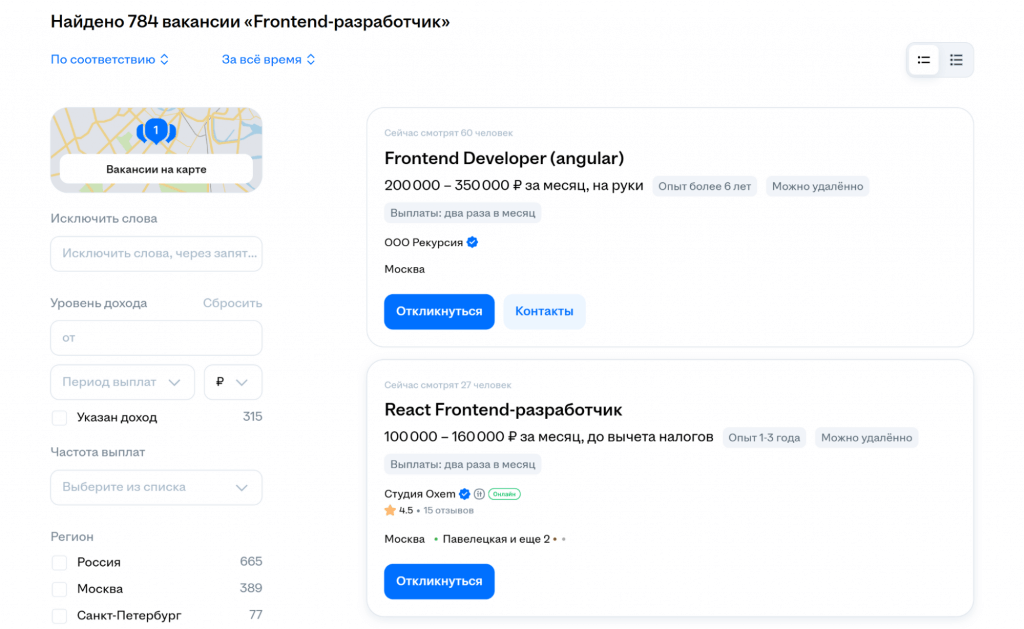
Task: Click the salary 100 000 – 160 000 ₽ text
Action: (451, 437)
